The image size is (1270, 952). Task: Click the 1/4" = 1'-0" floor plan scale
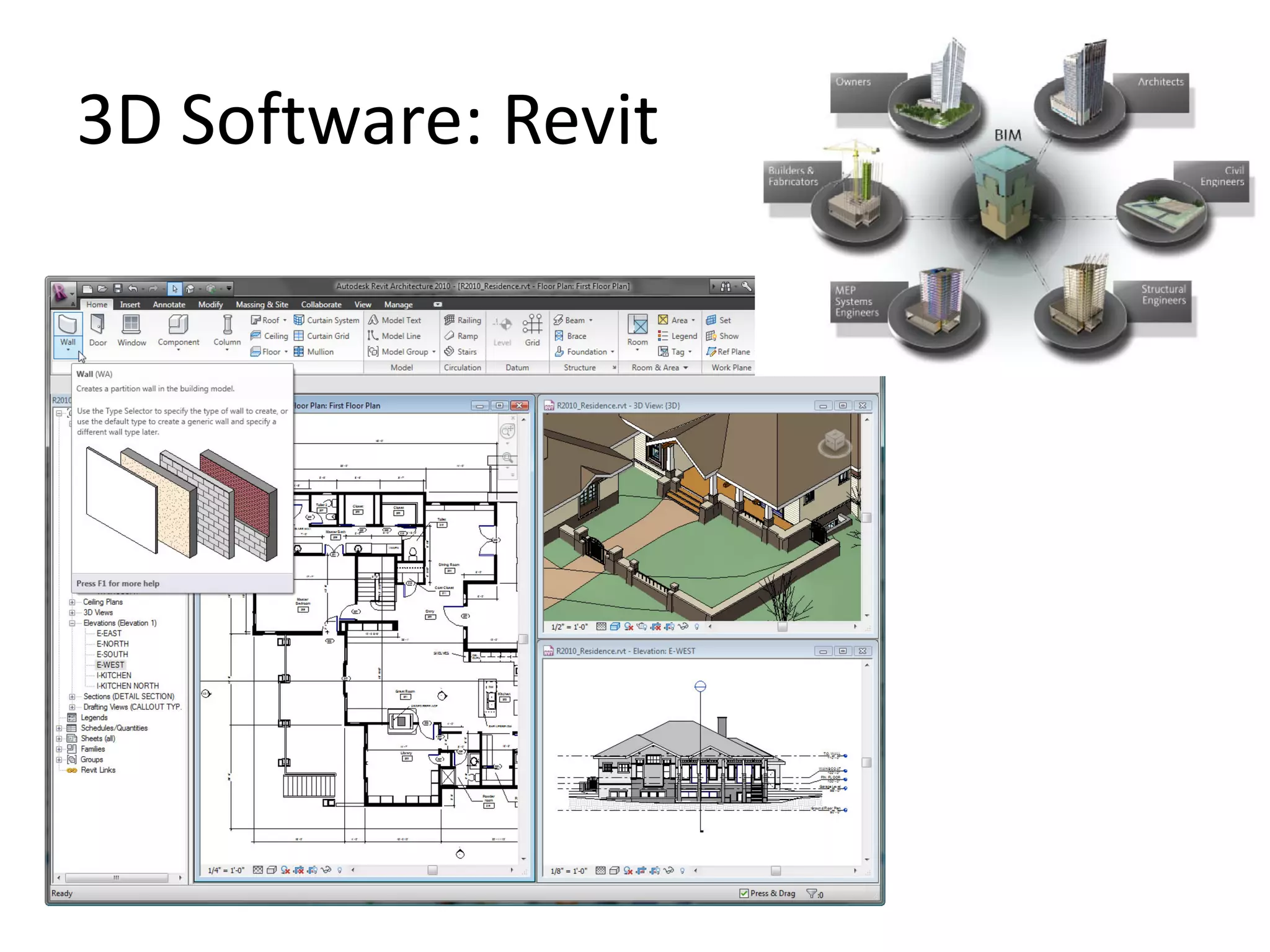coord(226,870)
